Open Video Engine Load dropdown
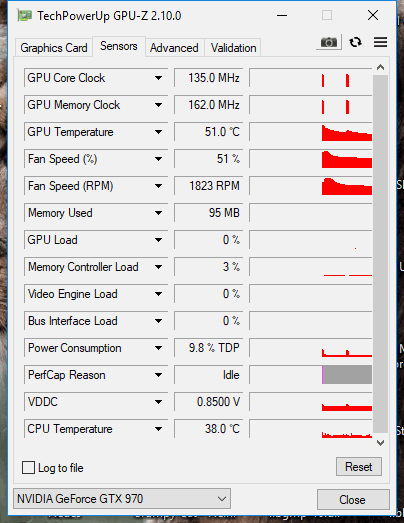Image resolution: width=404 pixels, height=523 pixels. (x=158, y=294)
